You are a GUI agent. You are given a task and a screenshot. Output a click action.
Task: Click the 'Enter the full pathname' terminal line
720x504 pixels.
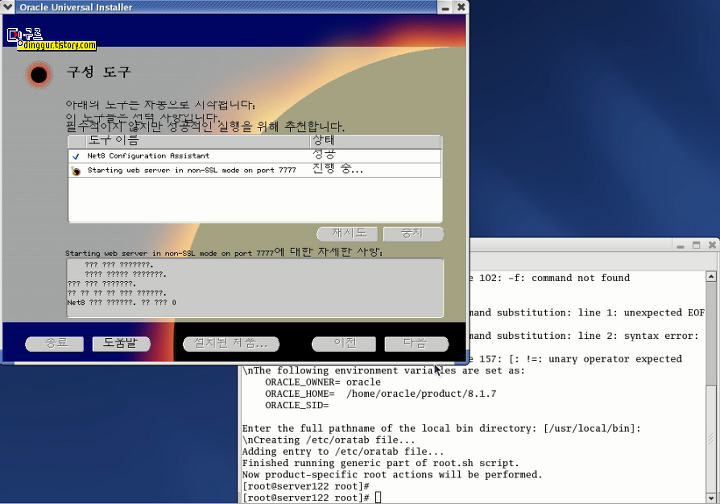(441, 429)
